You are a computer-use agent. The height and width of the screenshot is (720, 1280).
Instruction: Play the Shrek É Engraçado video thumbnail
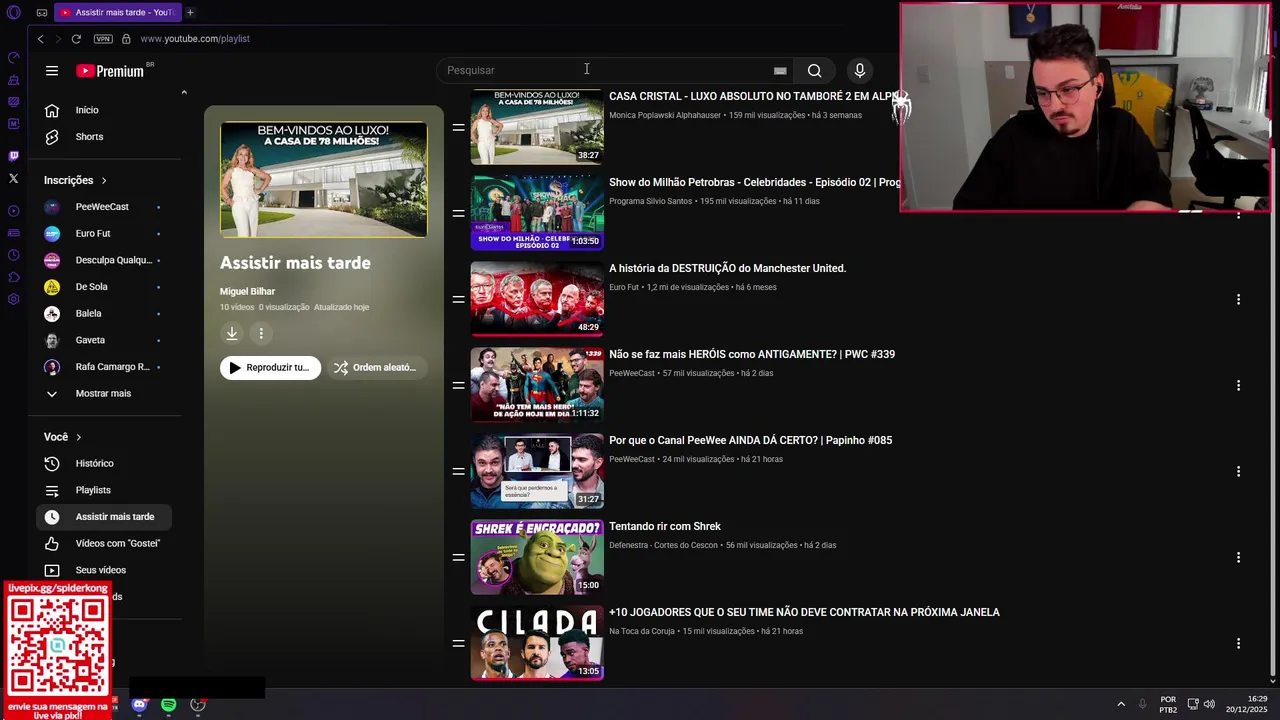pos(537,557)
